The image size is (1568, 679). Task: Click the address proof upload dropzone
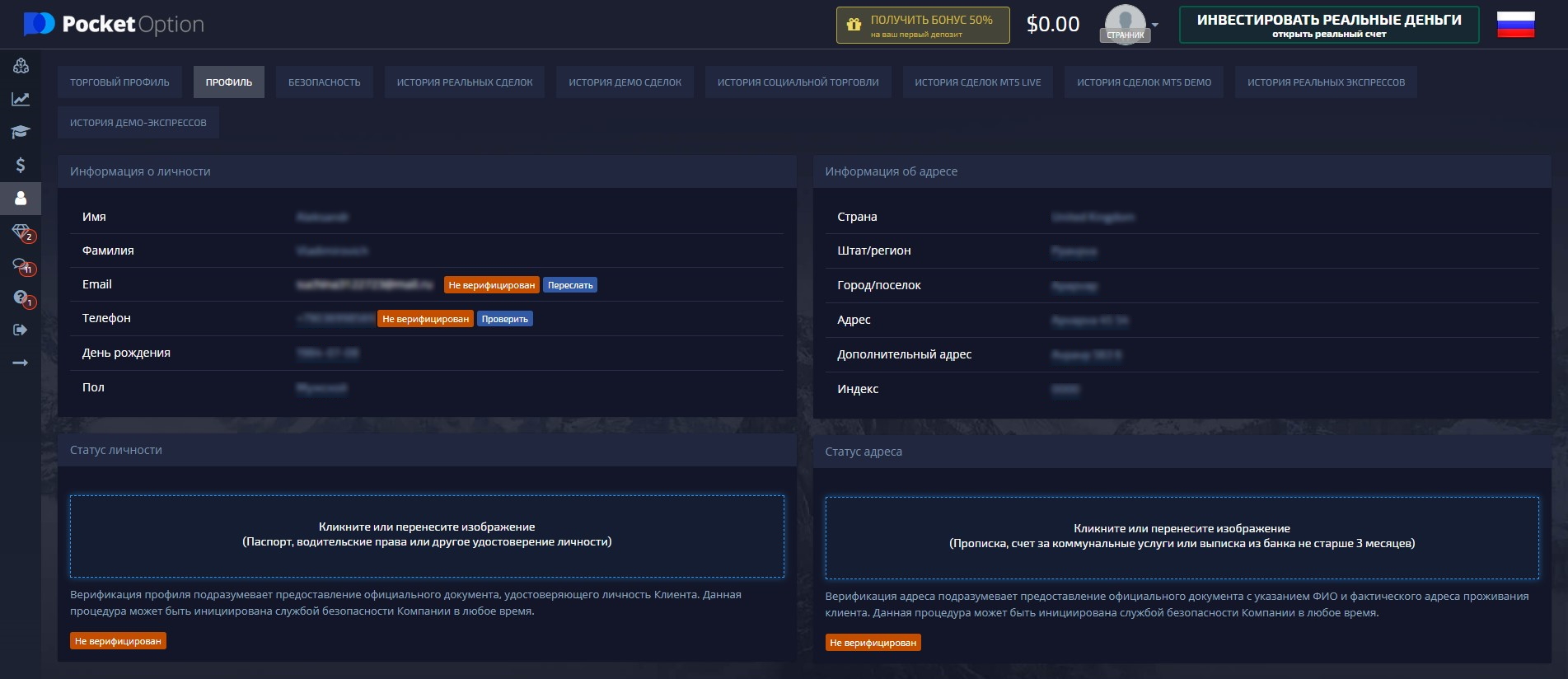point(1182,537)
